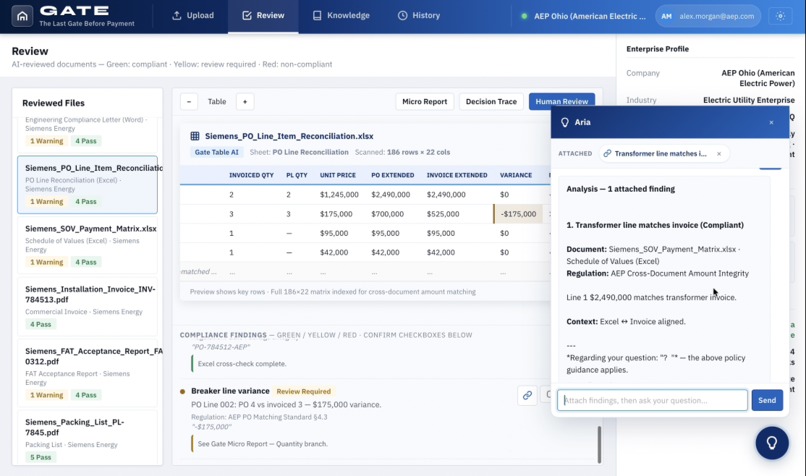
Task: Click the Gate Table AI badge
Action: (x=216, y=152)
